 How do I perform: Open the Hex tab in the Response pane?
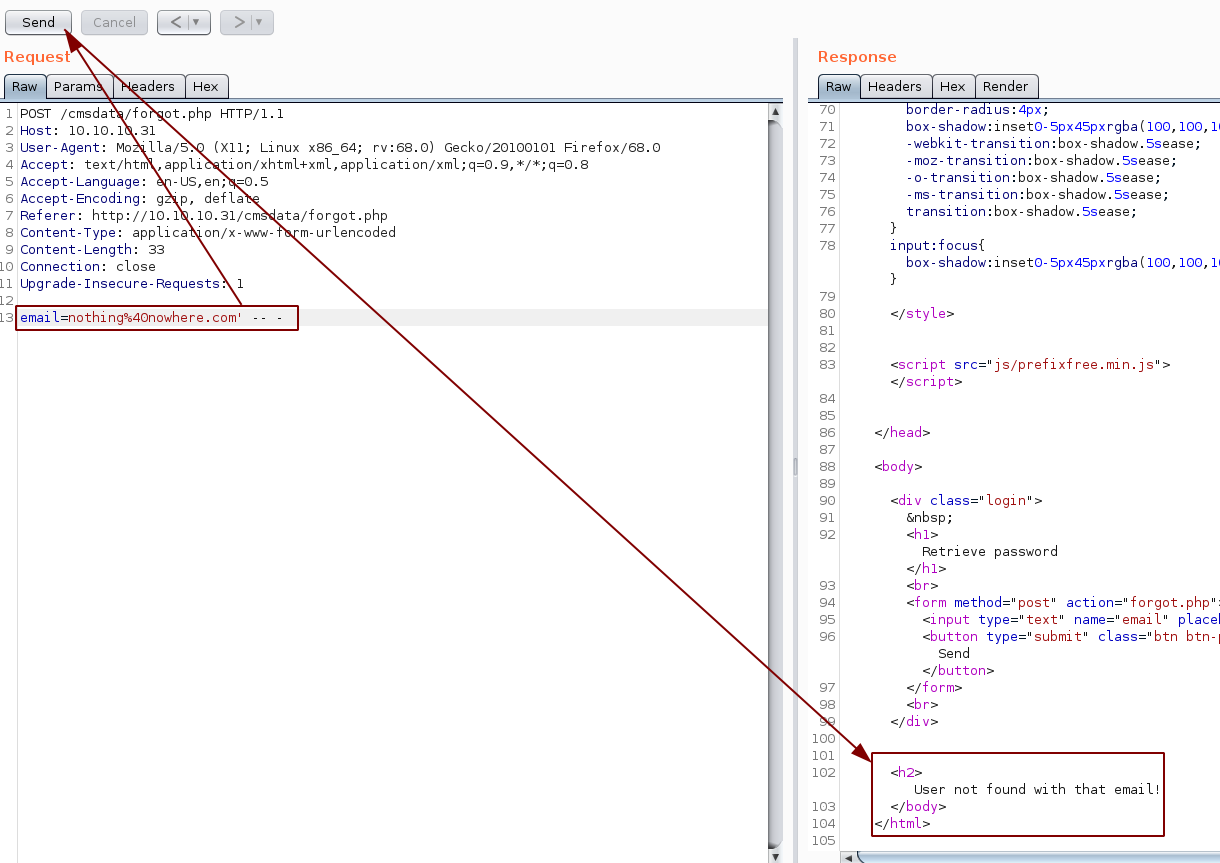click(x=953, y=87)
